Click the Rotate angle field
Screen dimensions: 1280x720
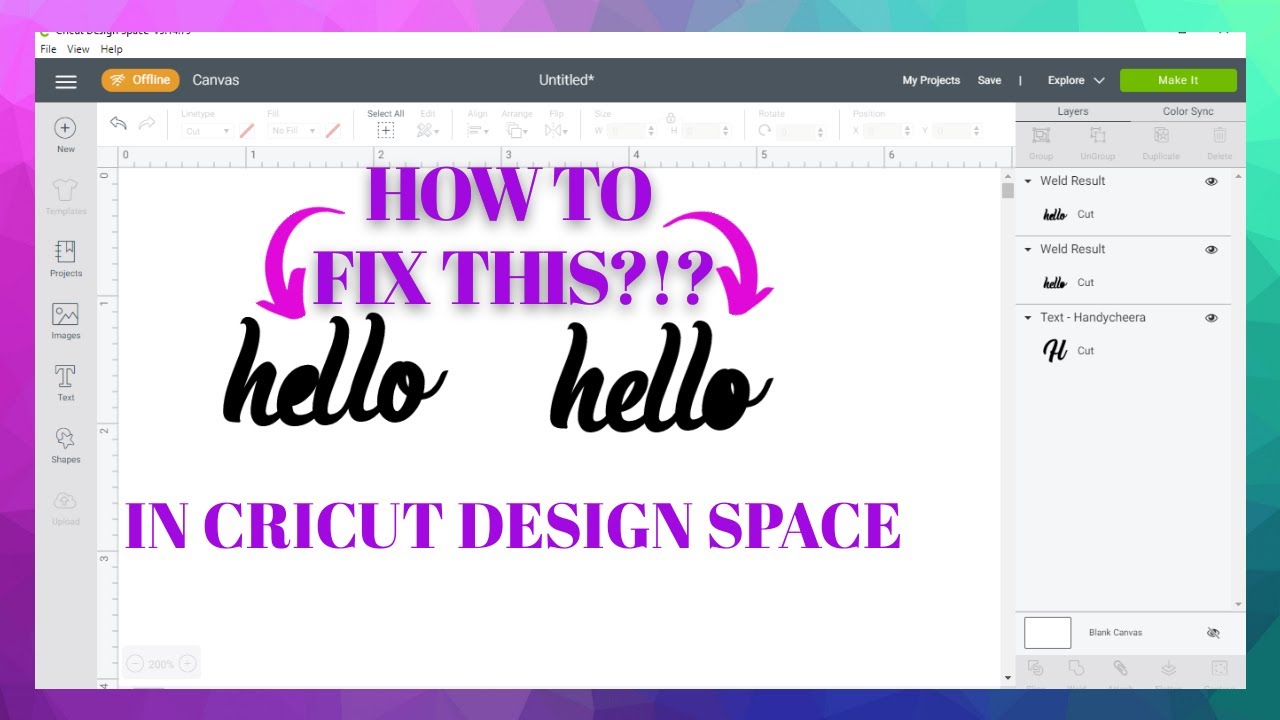801,131
